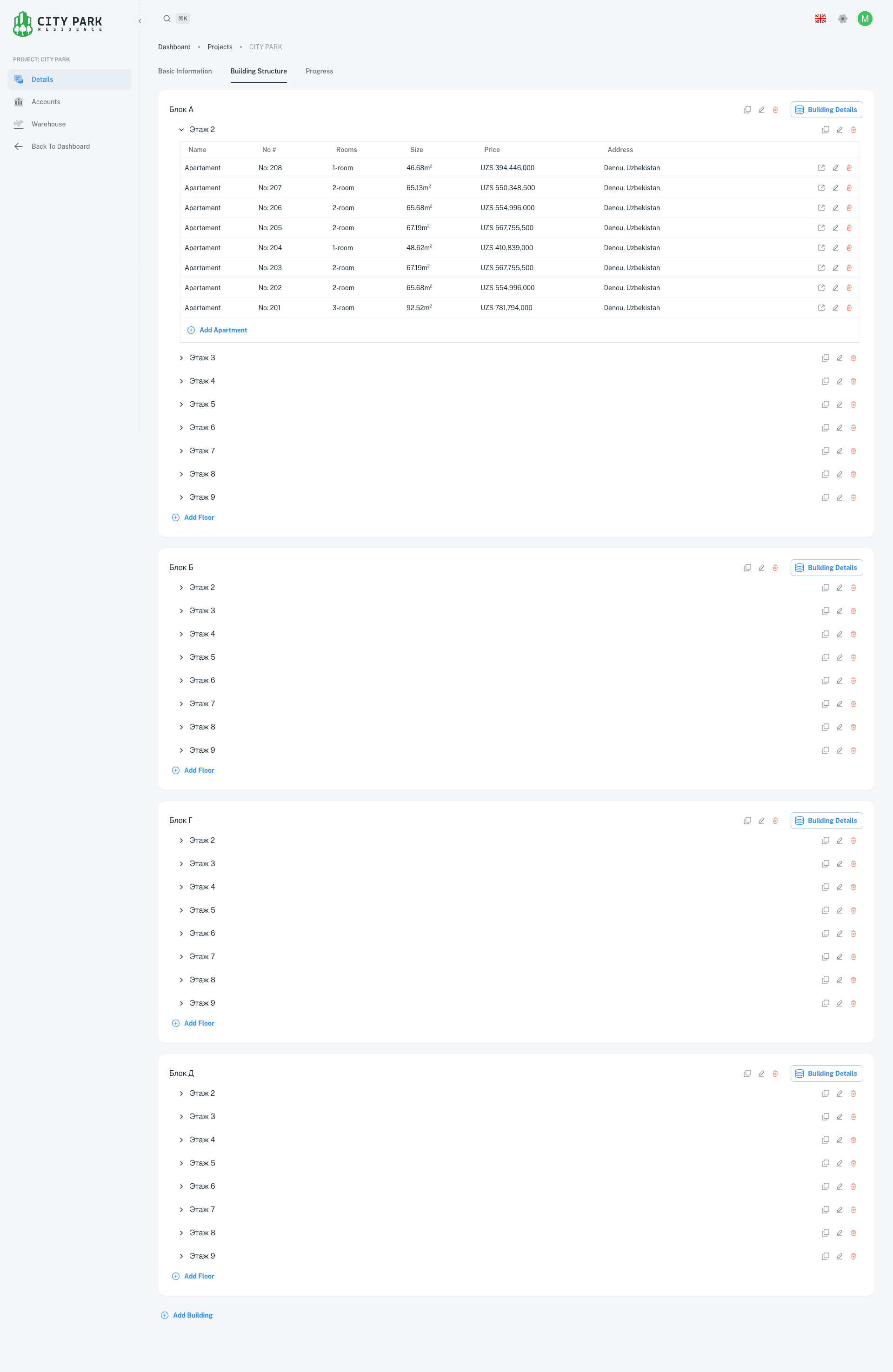
Task: Open the Warehouse sidebar item
Action: [x=48, y=124]
